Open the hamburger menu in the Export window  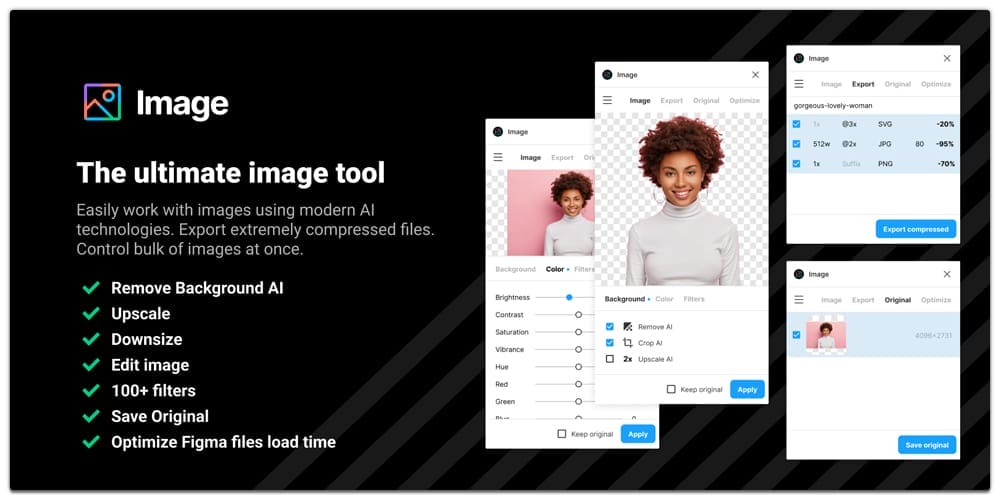[798, 84]
